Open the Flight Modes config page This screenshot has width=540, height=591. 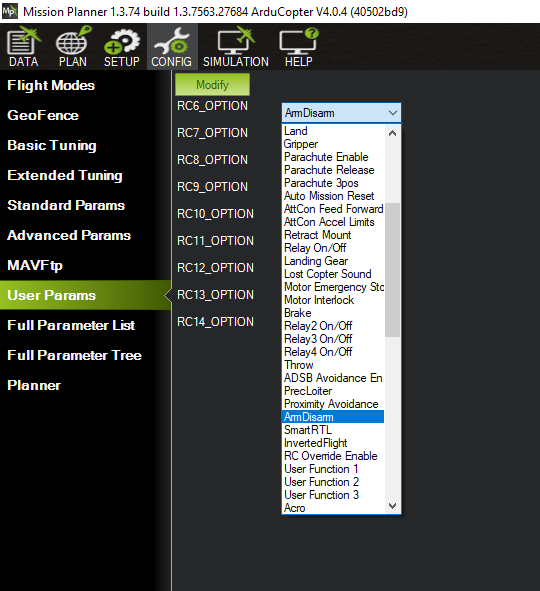coord(51,86)
